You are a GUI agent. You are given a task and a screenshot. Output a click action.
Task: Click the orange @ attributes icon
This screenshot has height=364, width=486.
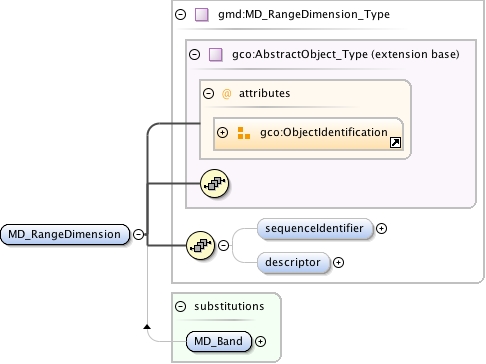pos(226,94)
